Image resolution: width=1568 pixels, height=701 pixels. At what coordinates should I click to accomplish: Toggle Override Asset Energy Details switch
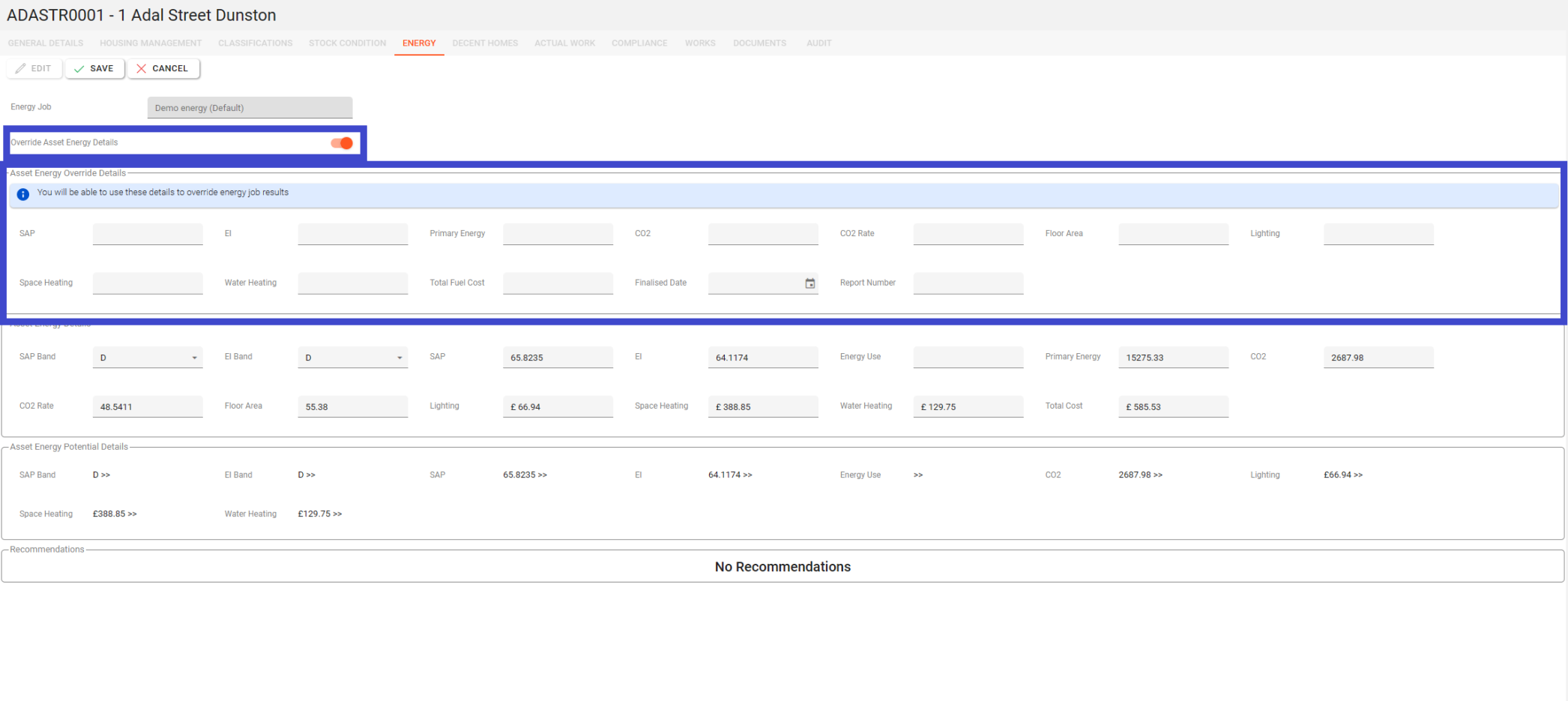point(342,143)
